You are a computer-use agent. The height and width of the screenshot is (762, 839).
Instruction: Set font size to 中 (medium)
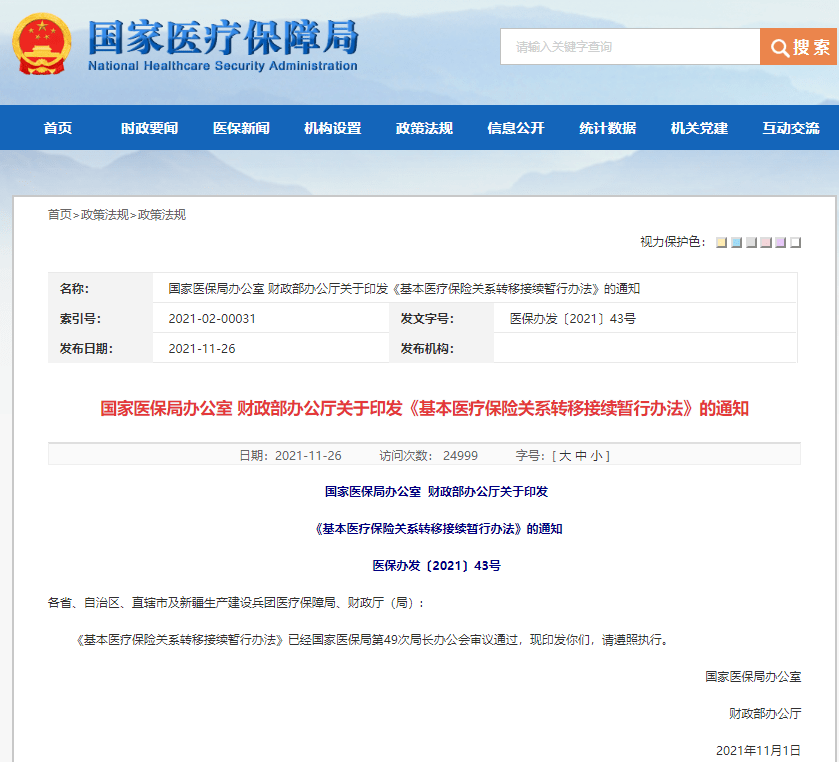(581, 456)
